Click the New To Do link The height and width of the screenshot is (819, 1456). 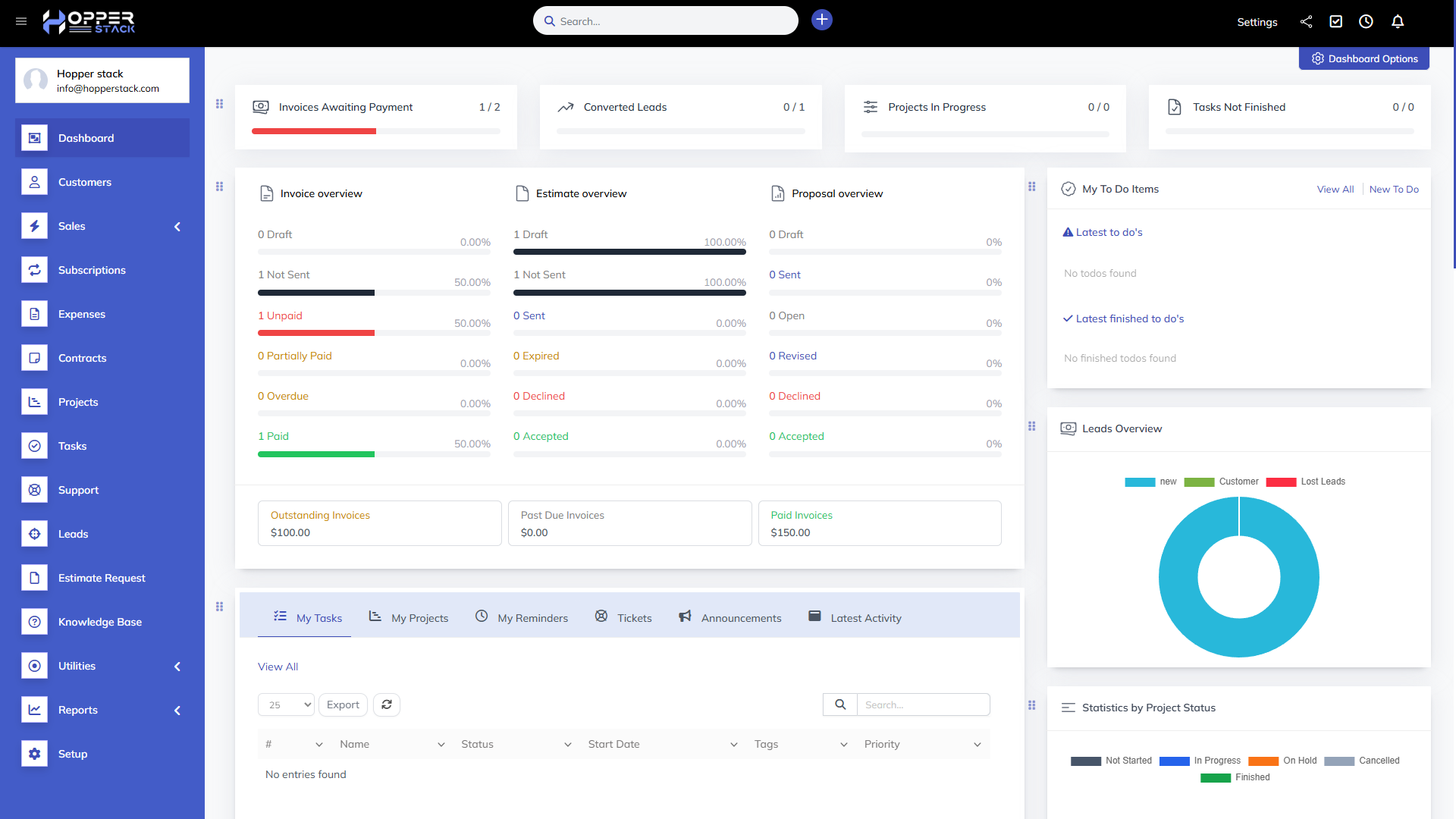(1394, 189)
